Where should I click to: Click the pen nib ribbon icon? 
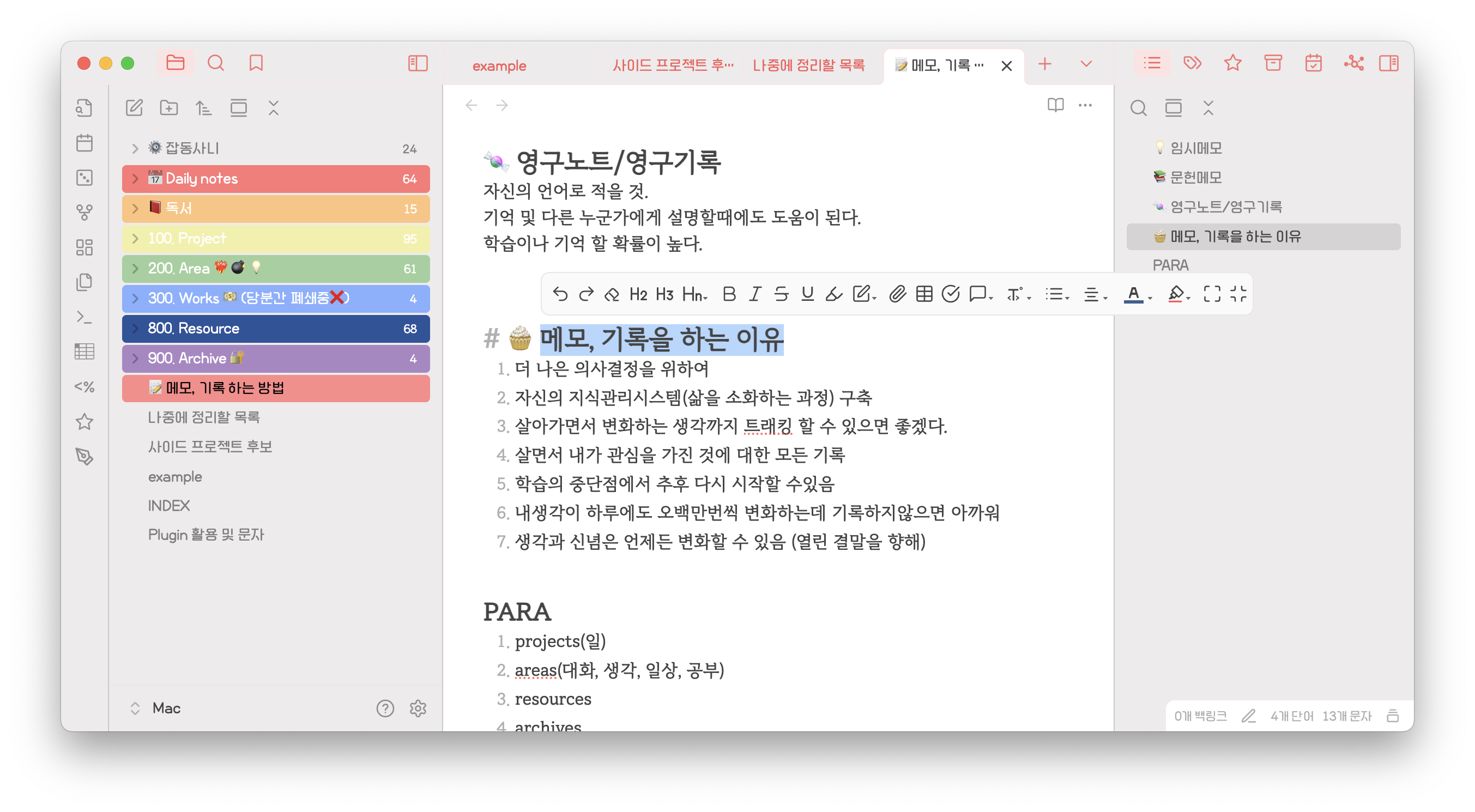(x=84, y=456)
